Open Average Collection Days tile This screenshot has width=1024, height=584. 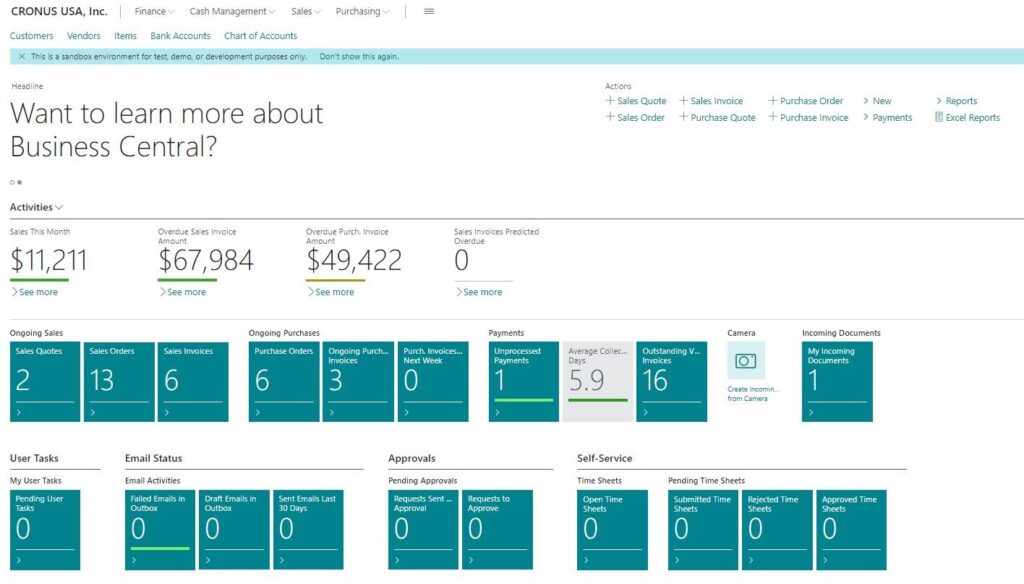598,381
